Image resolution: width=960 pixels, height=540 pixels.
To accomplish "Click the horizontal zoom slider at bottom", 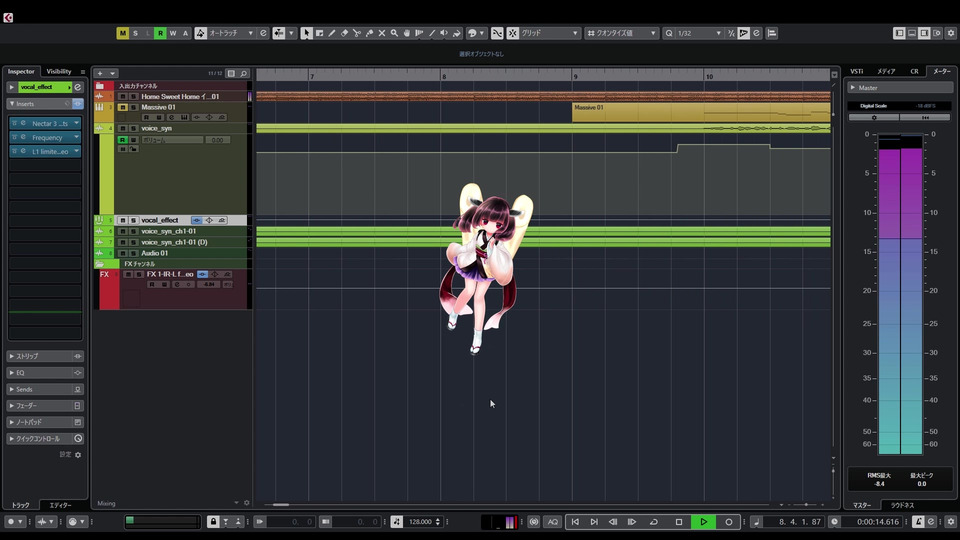I will pyautogui.click(x=806, y=504).
